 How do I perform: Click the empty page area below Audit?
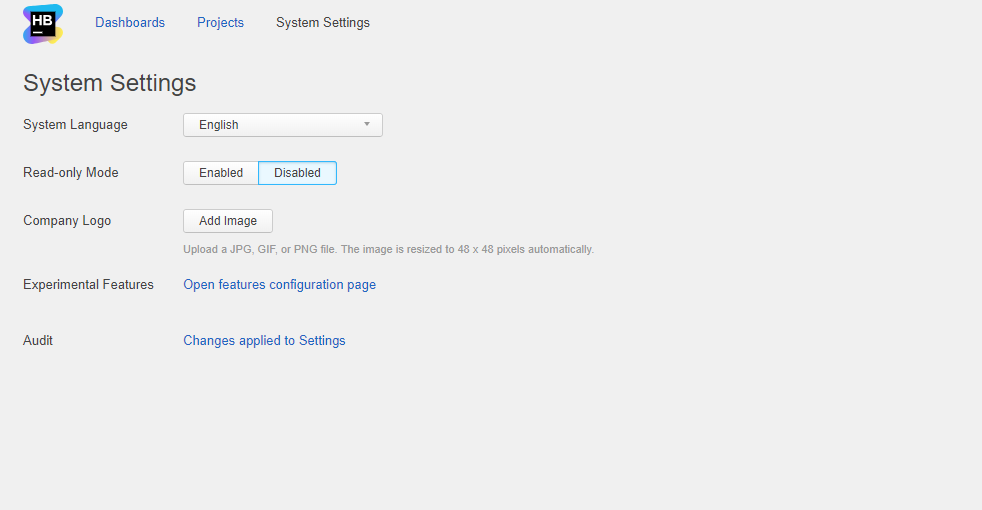point(490,430)
